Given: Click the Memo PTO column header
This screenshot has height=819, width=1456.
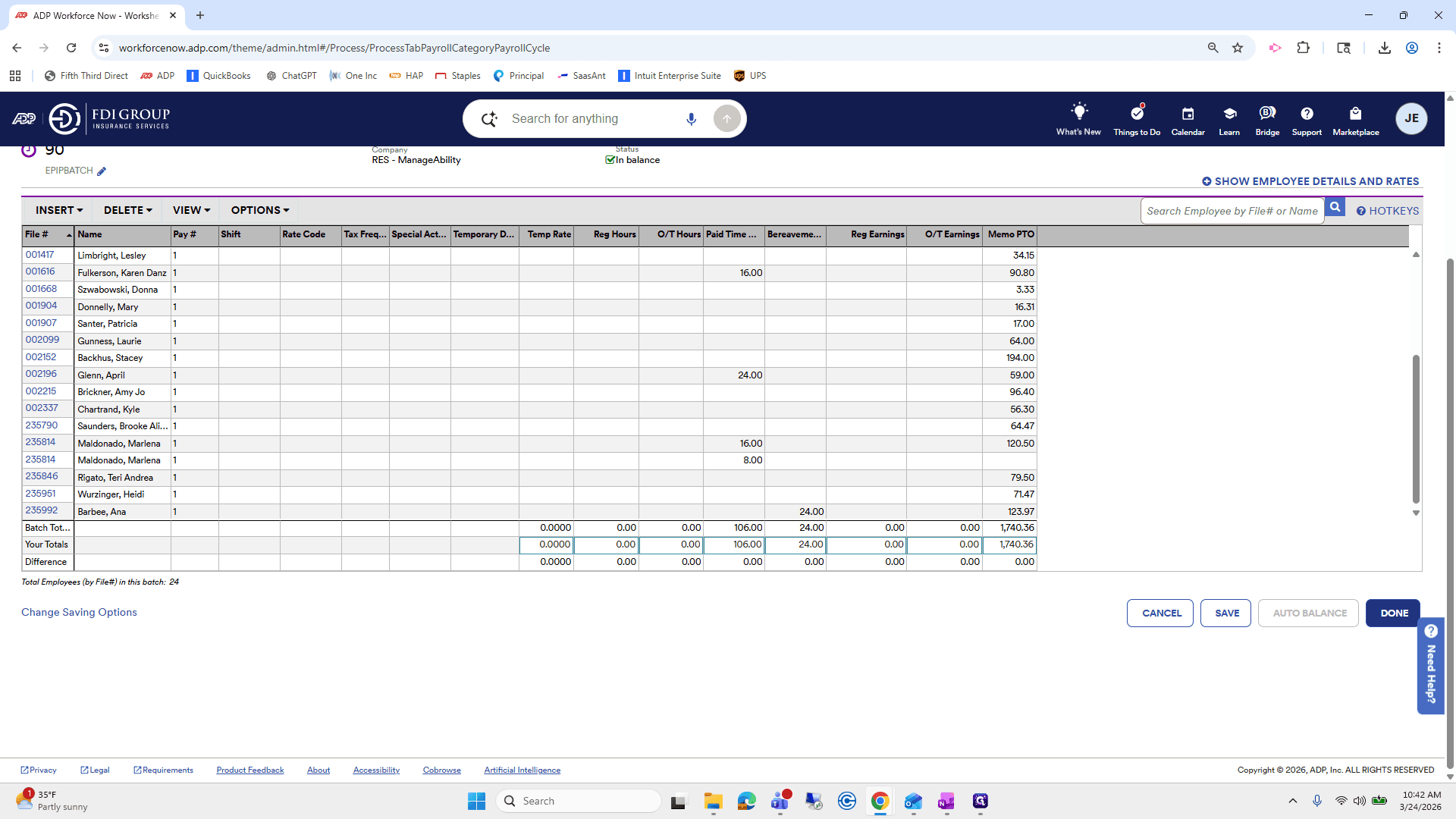Looking at the screenshot, I should pos(1009,235).
